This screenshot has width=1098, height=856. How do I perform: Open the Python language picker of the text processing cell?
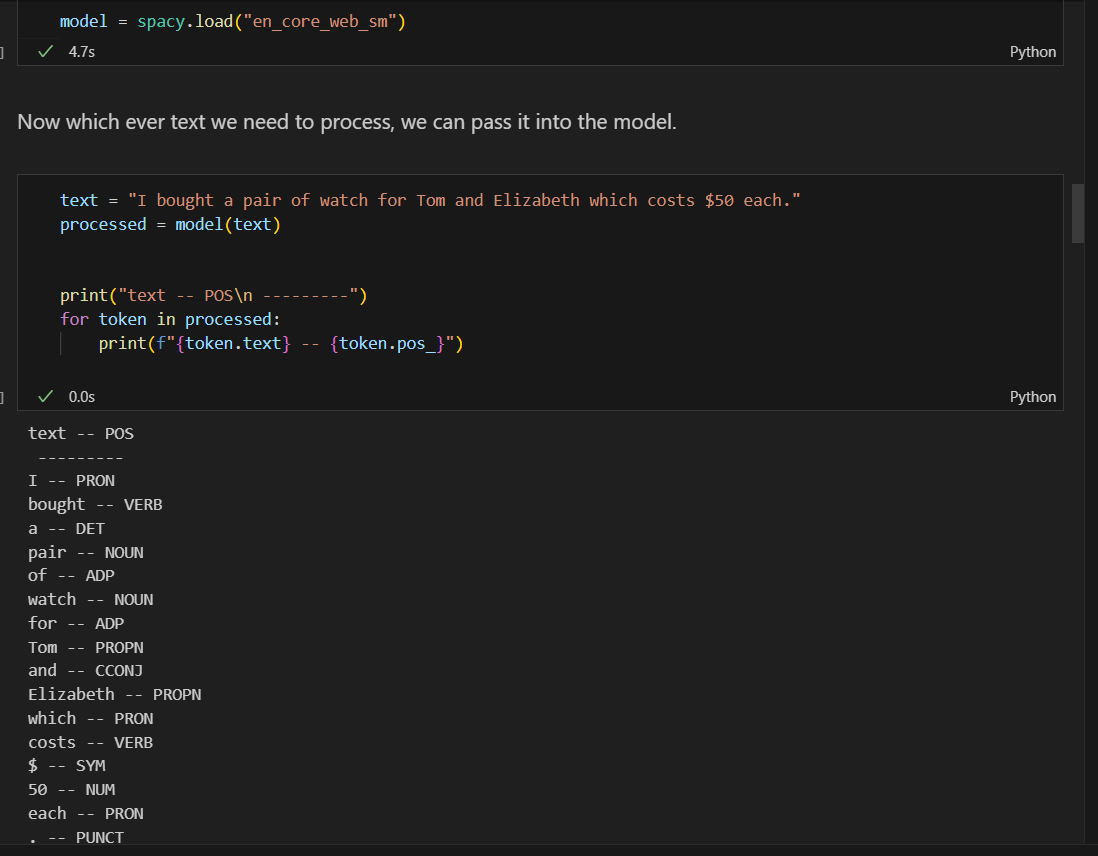pos(1032,397)
